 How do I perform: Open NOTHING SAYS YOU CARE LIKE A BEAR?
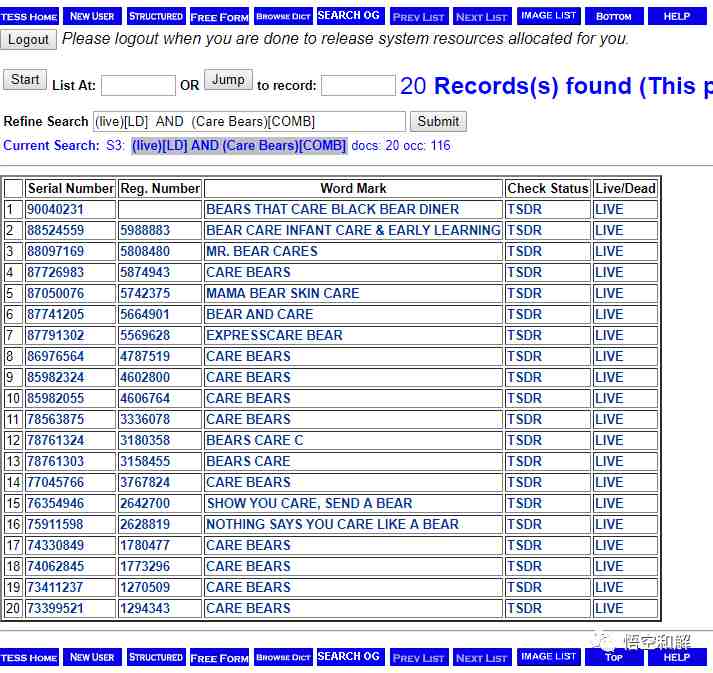tap(332, 524)
